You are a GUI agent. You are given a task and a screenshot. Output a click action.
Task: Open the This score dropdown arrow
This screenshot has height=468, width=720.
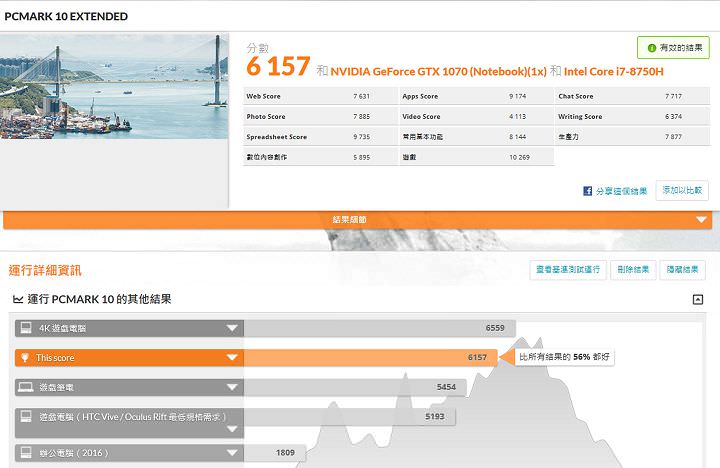pyautogui.click(x=232, y=357)
